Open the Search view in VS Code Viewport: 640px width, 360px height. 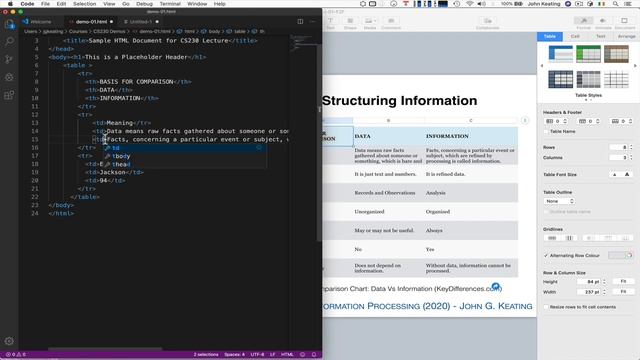click(9, 41)
